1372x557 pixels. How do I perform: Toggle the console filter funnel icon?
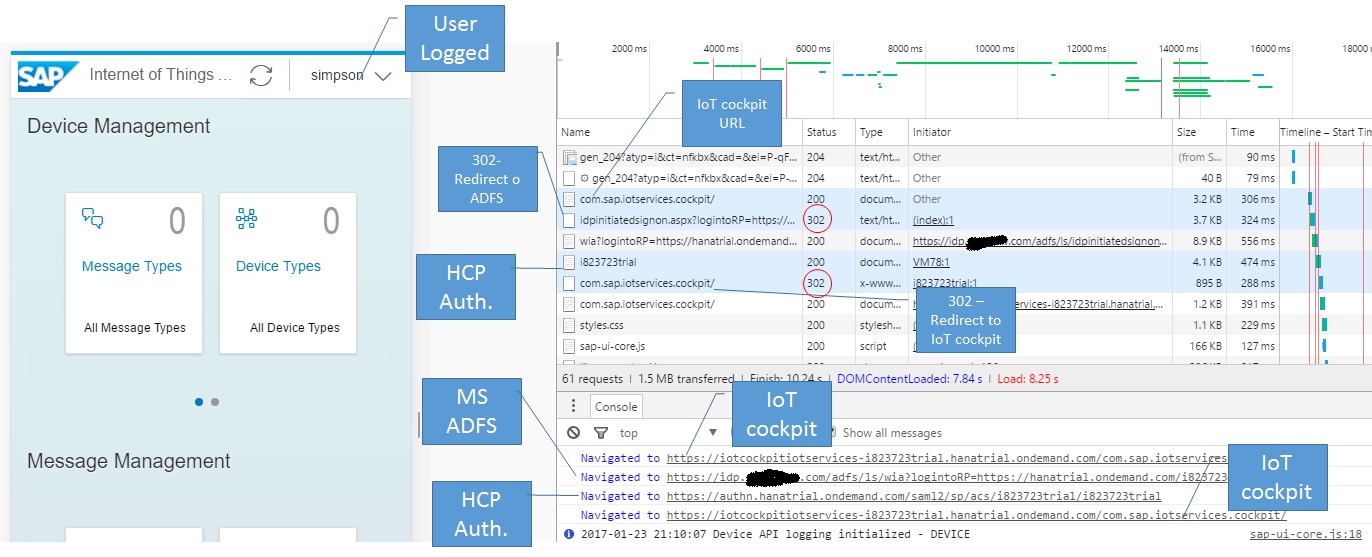(x=600, y=433)
